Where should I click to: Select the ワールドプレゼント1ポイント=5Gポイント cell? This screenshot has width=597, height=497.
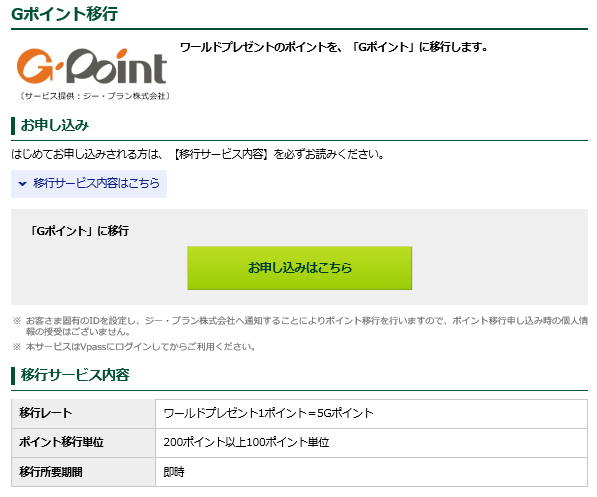pyautogui.click(x=371, y=413)
